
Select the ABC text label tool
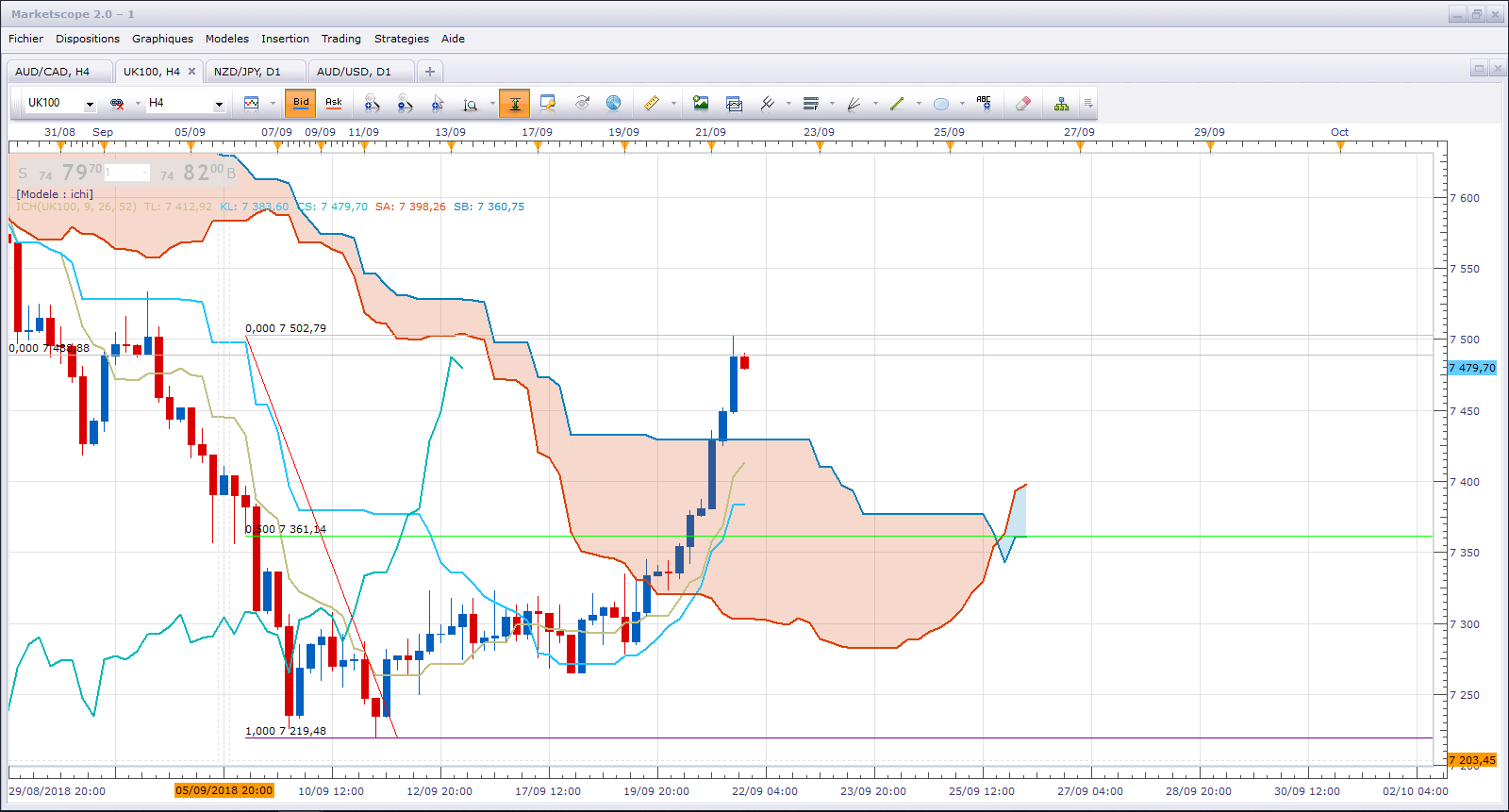point(984,104)
